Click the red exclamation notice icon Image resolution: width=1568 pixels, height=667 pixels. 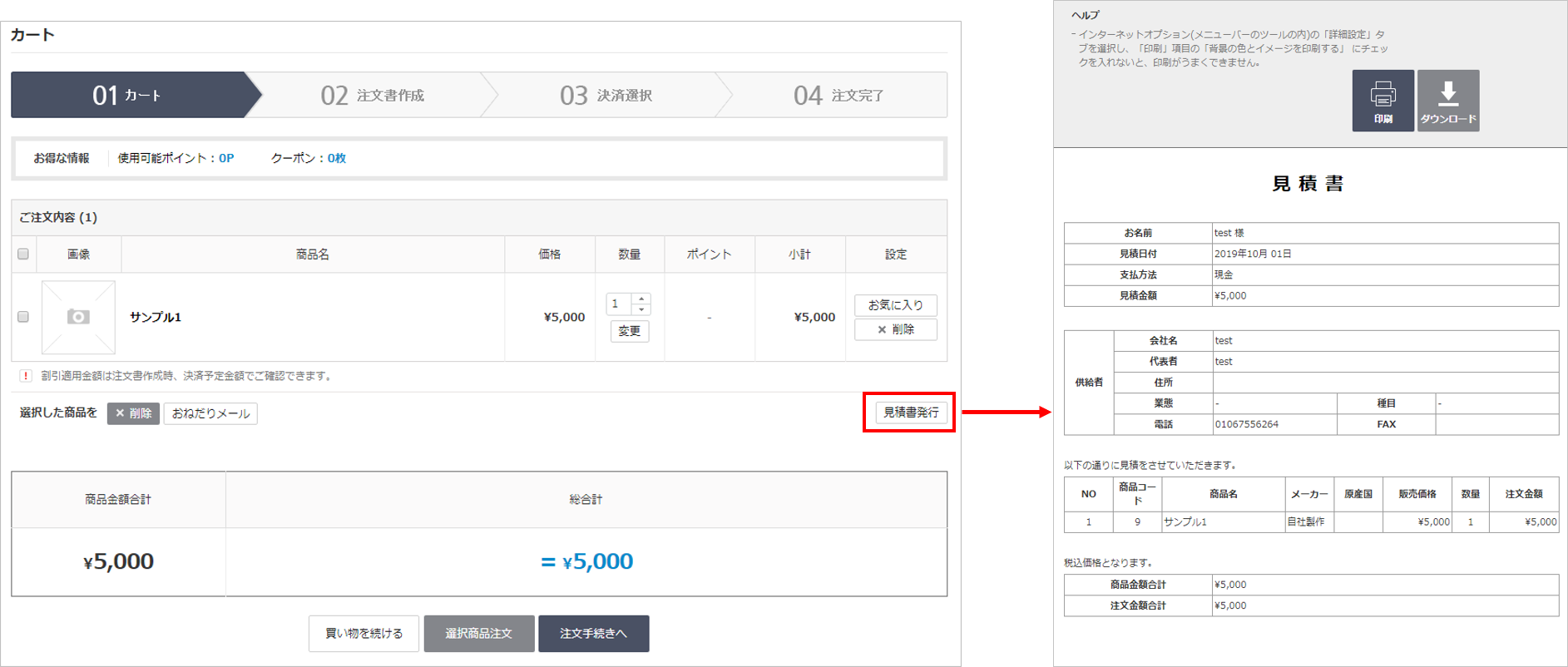(26, 376)
